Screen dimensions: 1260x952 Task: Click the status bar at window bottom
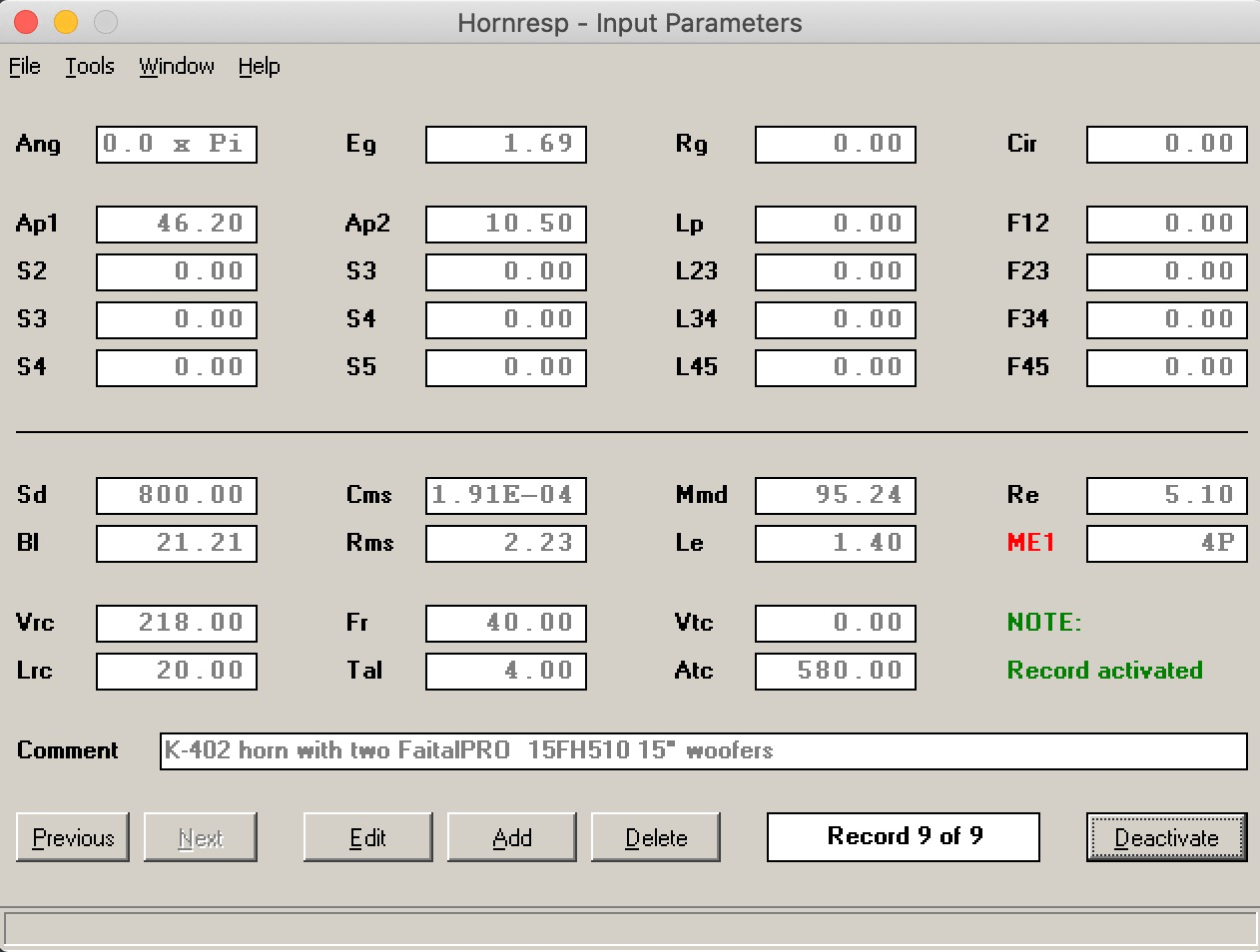pyautogui.click(x=630, y=928)
